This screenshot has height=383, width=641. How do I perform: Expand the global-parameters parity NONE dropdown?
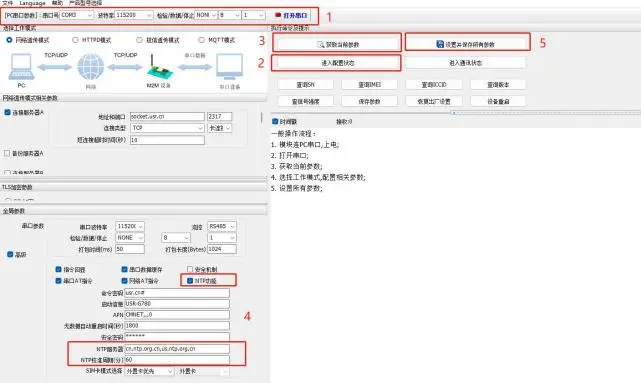coord(130,238)
